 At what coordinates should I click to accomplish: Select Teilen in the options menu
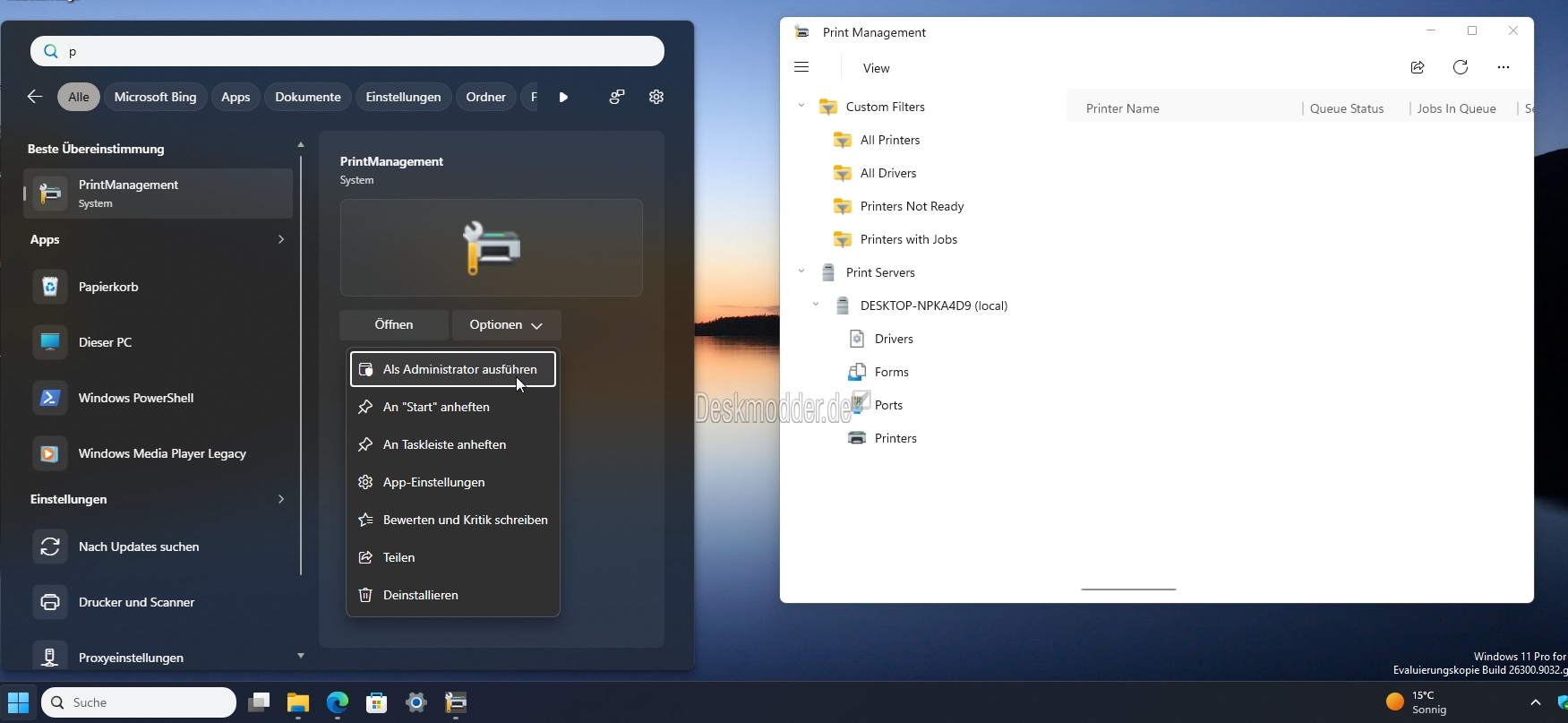(x=453, y=557)
